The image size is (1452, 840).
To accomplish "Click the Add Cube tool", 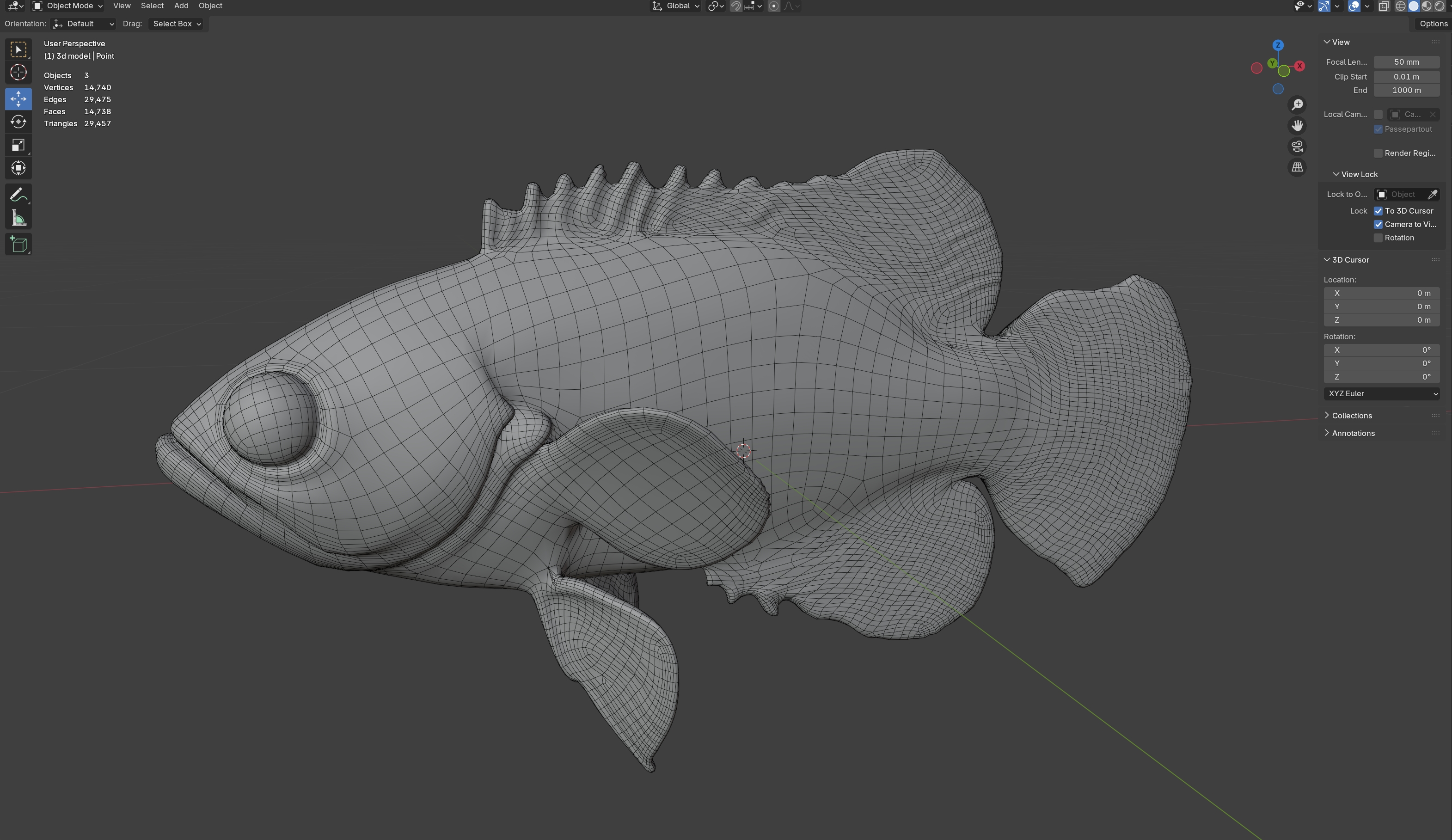I will [x=18, y=244].
